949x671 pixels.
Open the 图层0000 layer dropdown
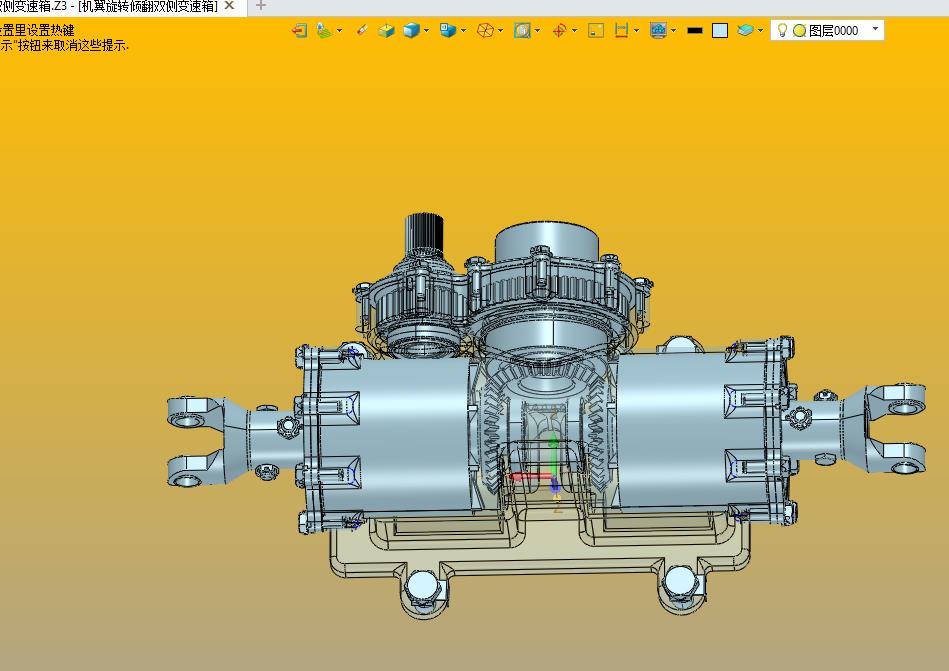click(x=876, y=30)
